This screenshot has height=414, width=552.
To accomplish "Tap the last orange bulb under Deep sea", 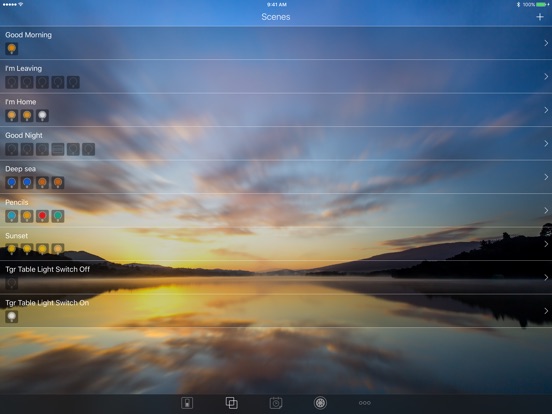I will 58,183.
